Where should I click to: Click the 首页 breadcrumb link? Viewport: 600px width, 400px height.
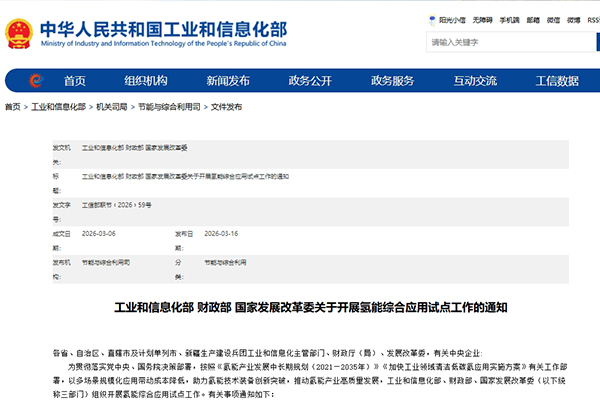coord(13,107)
